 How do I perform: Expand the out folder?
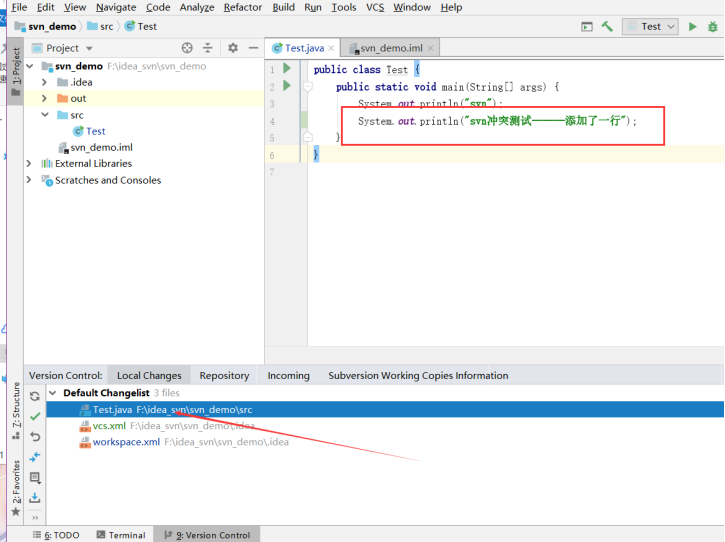point(44,99)
